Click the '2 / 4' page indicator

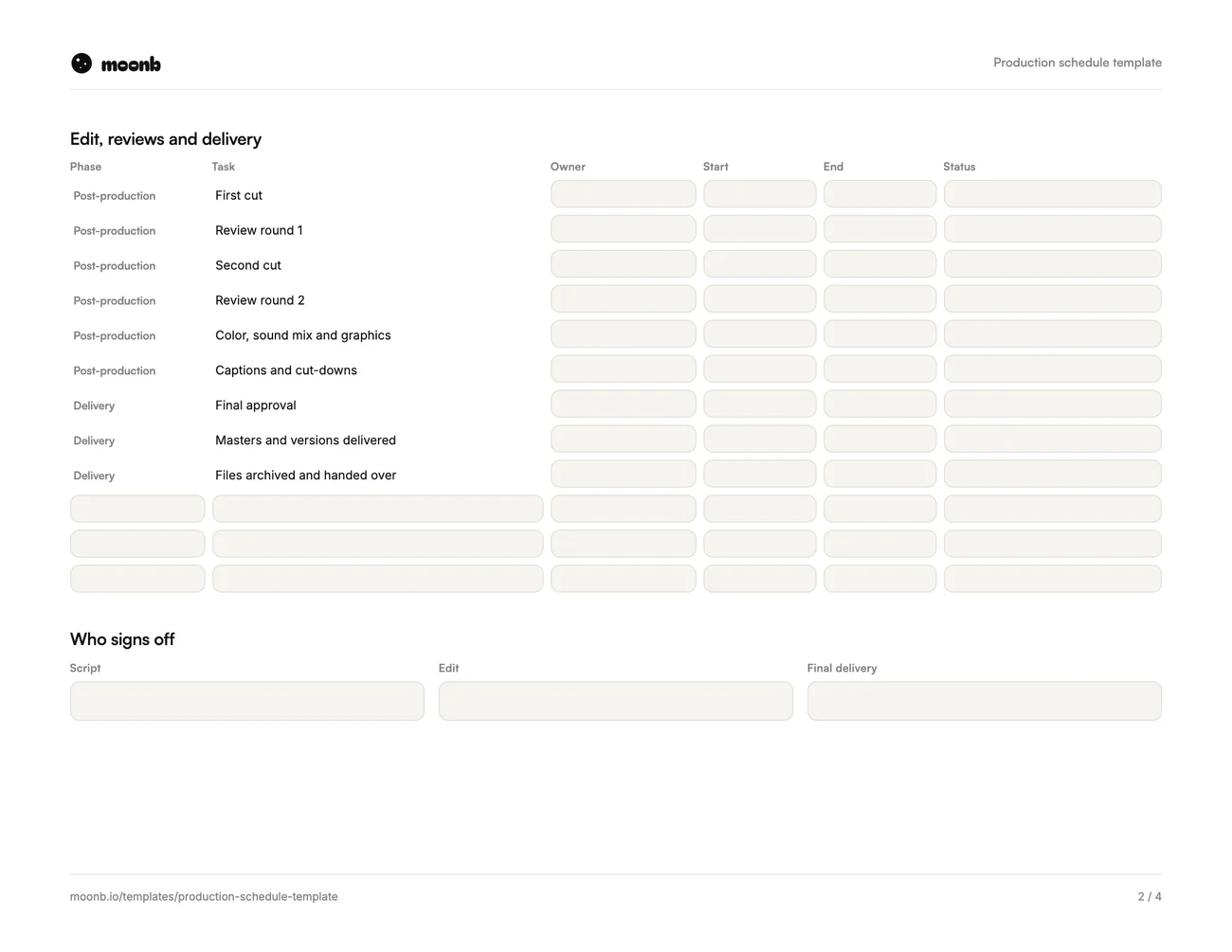point(1150,896)
